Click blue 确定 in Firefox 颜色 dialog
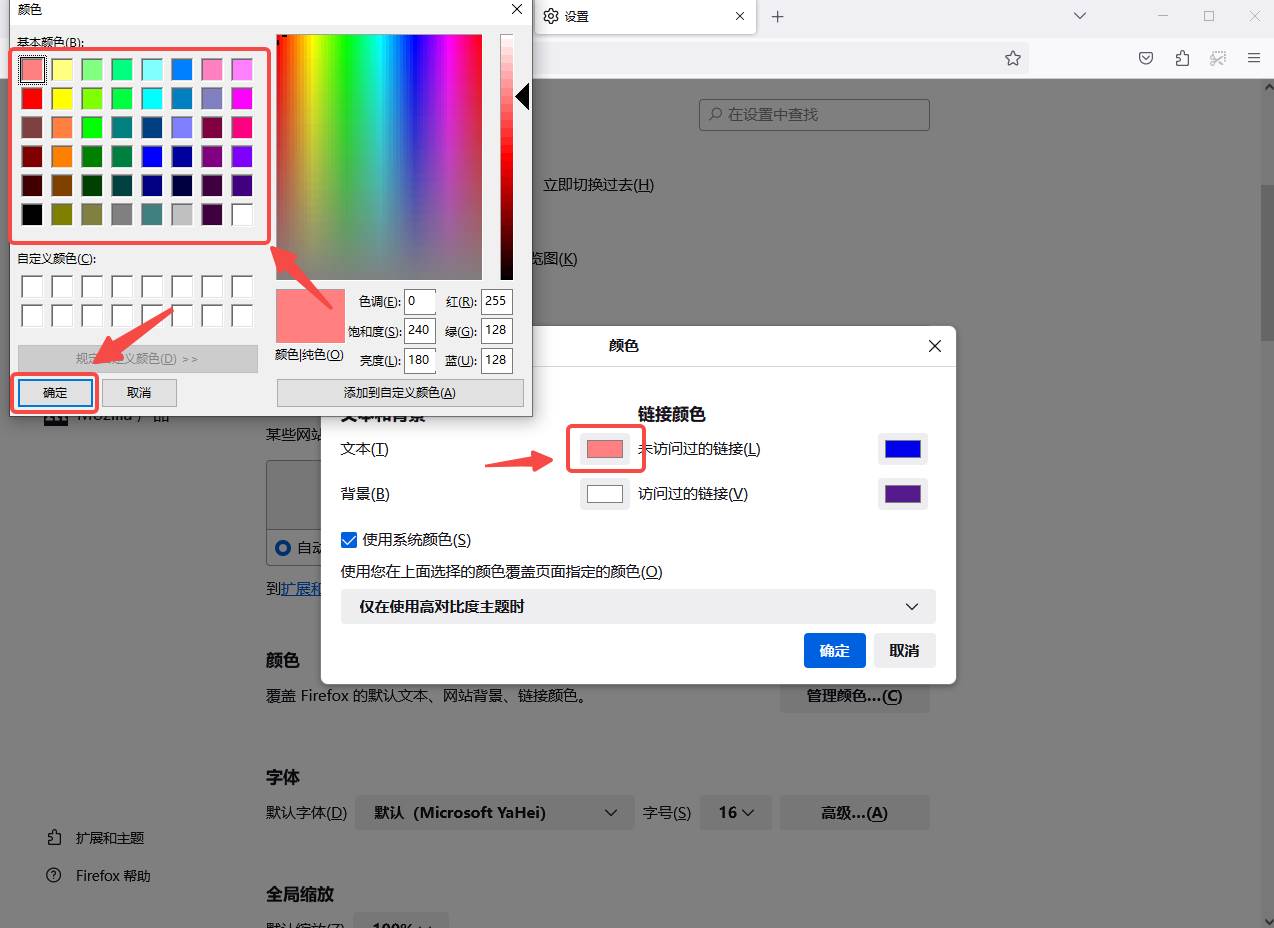This screenshot has width=1274, height=928. 835,650
